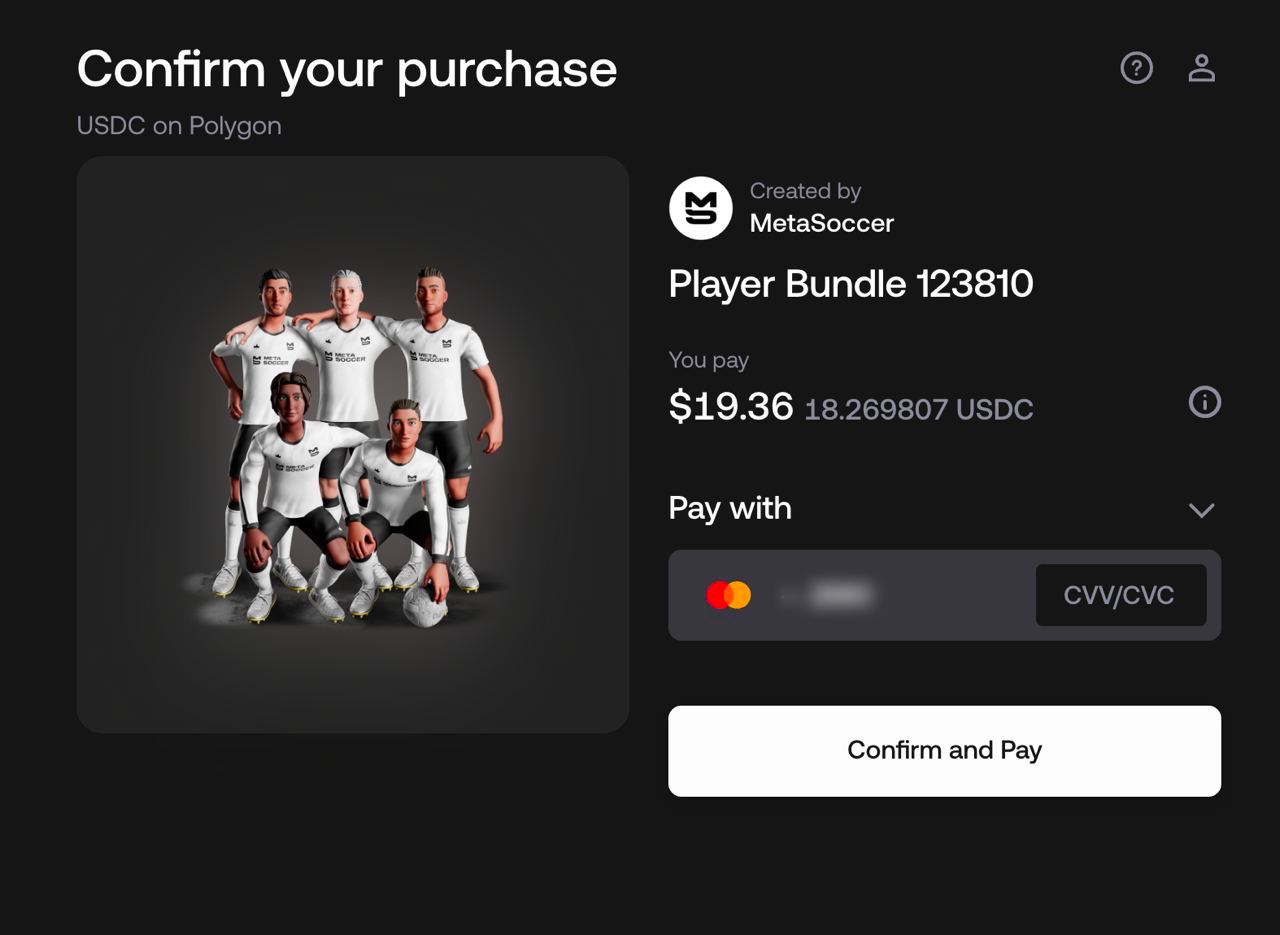Click the Confirm your purchase heading

(346, 69)
